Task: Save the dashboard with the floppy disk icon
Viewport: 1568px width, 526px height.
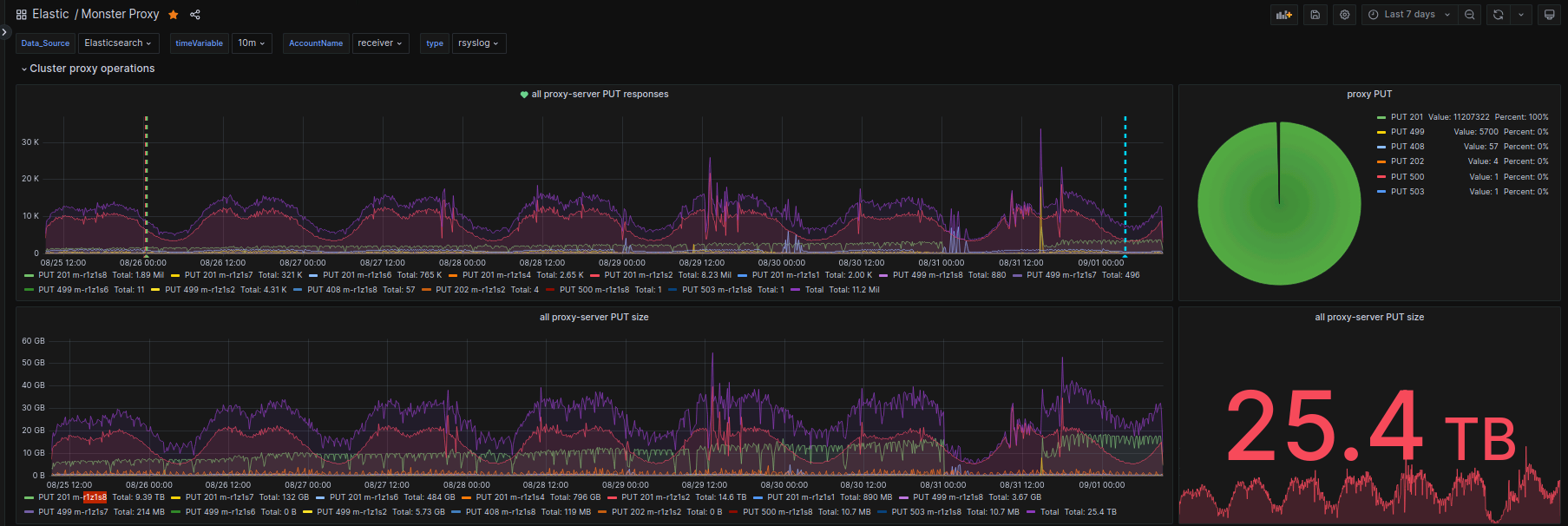Action: 1315,15
